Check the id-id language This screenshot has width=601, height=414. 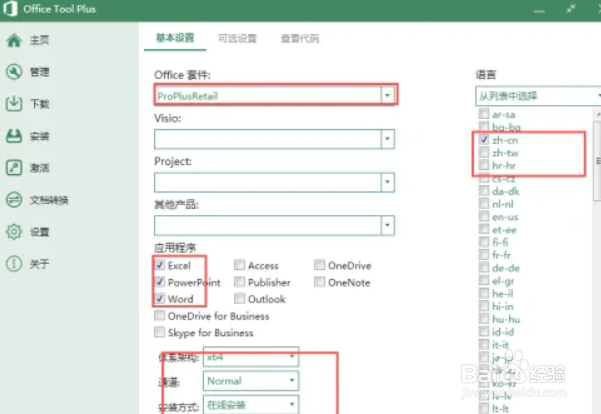(x=484, y=332)
